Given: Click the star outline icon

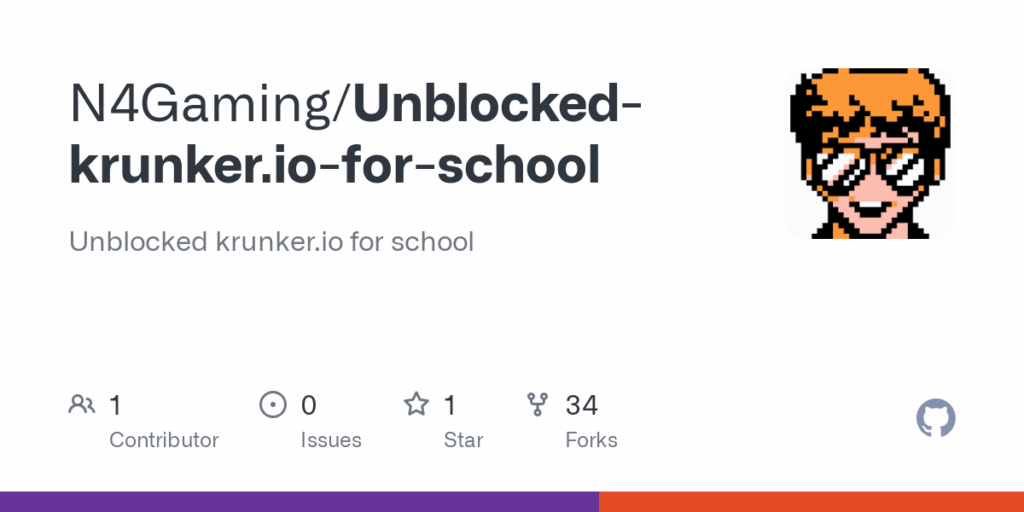Looking at the screenshot, I should 416,405.
